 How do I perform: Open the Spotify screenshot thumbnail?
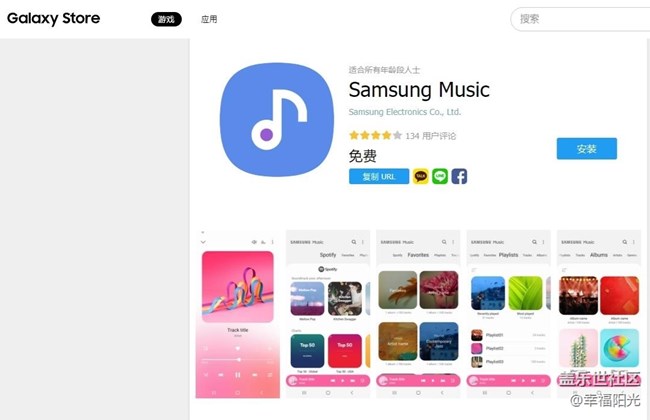328,314
